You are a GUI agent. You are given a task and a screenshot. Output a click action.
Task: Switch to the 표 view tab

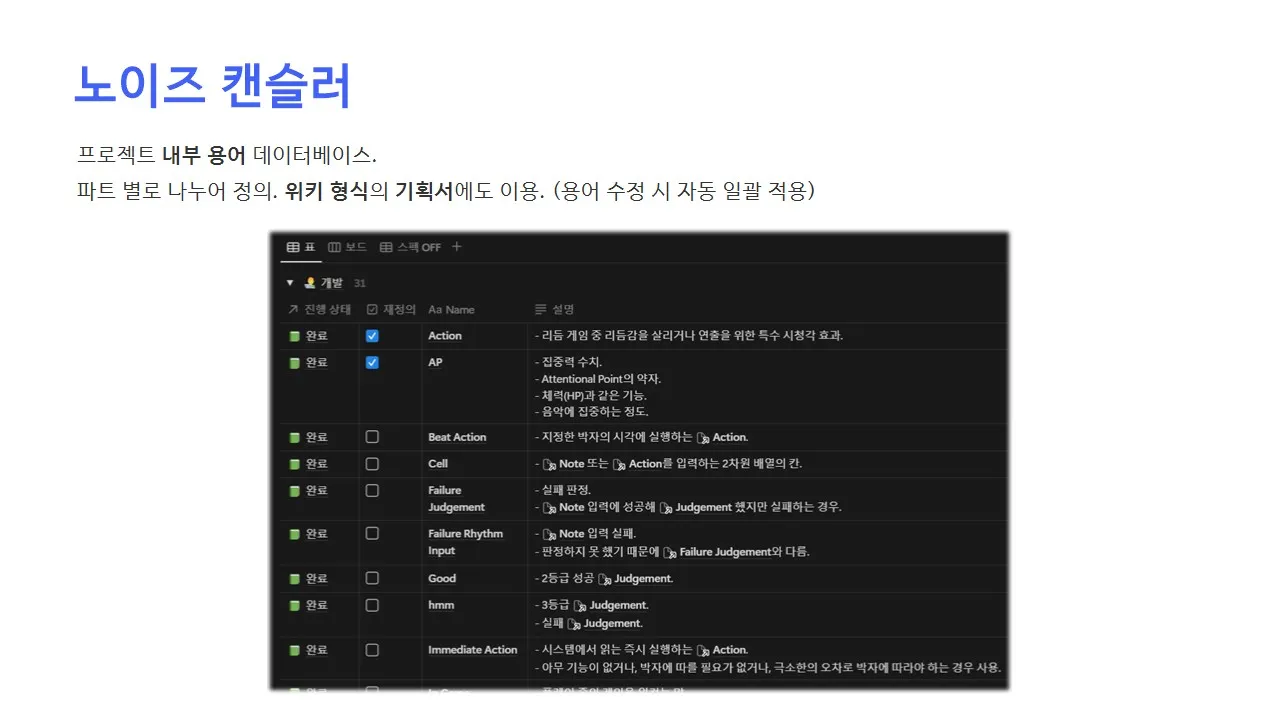pos(301,247)
